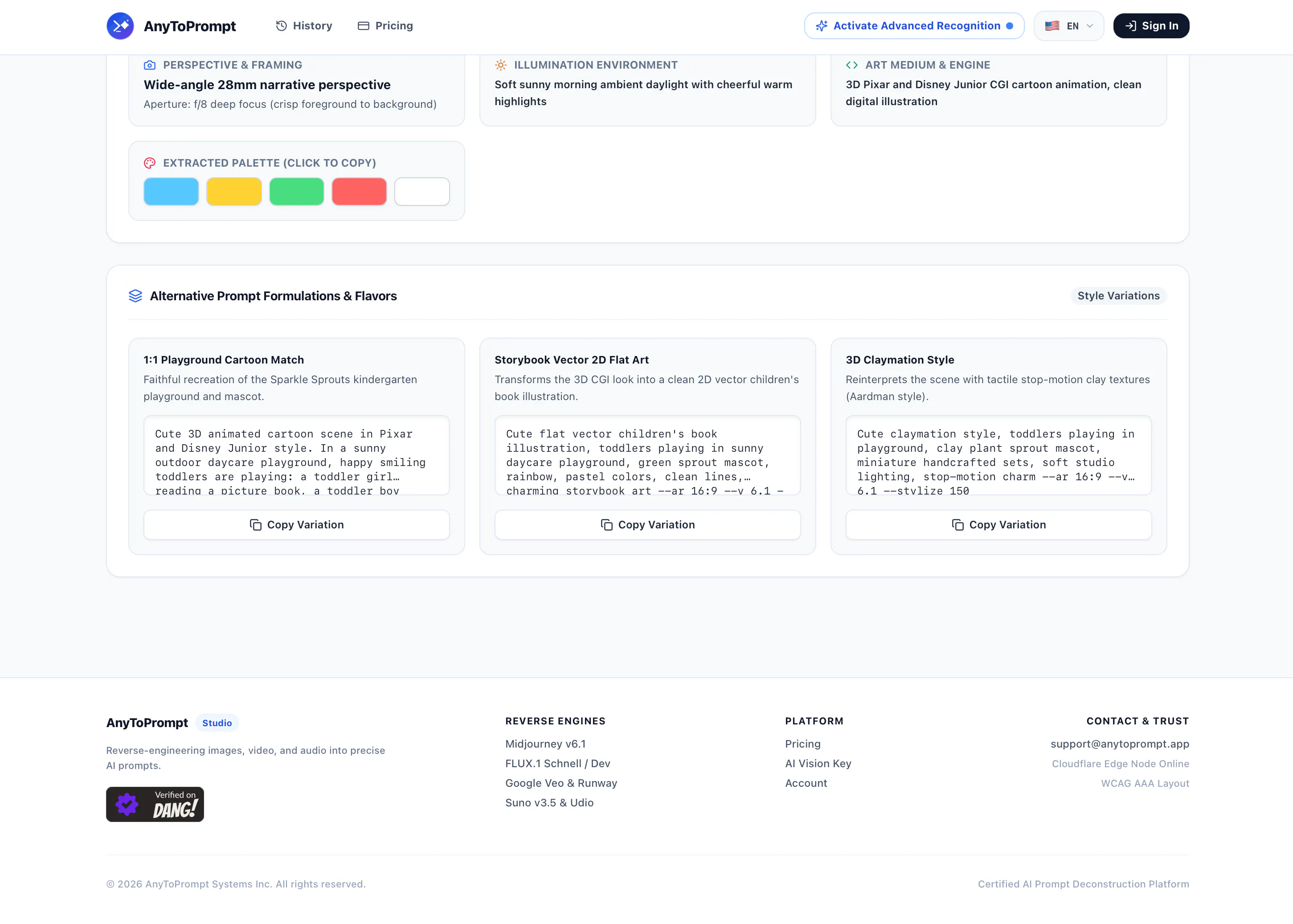The width and height of the screenshot is (1293, 924).
Task: Click the layers icon beside Alternative Prompt Formulations
Action: [135, 296]
